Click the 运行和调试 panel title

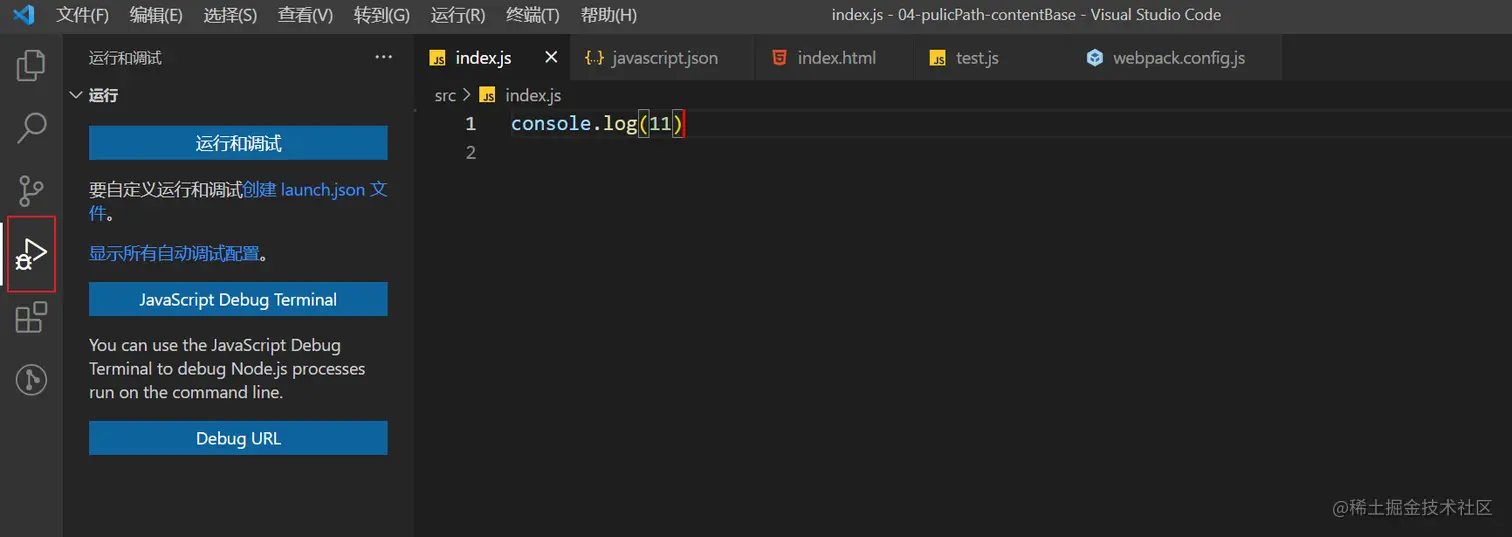[x=125, y=58]
